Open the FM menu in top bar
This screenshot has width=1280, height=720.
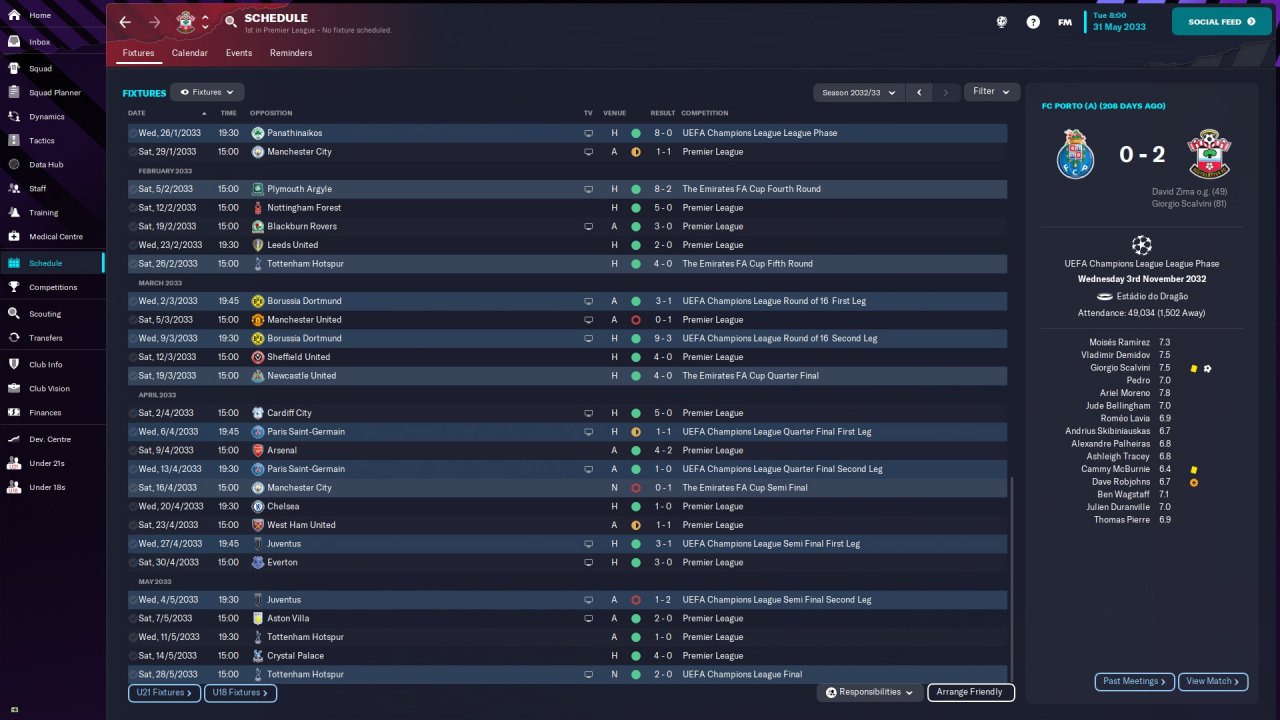(1065, 22)
